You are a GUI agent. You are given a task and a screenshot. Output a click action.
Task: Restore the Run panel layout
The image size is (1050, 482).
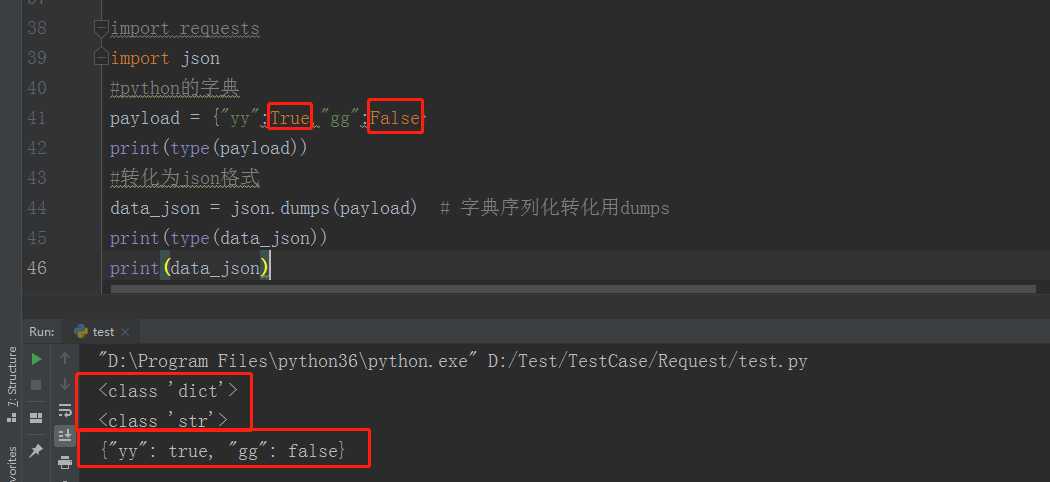tap(36, 418)
